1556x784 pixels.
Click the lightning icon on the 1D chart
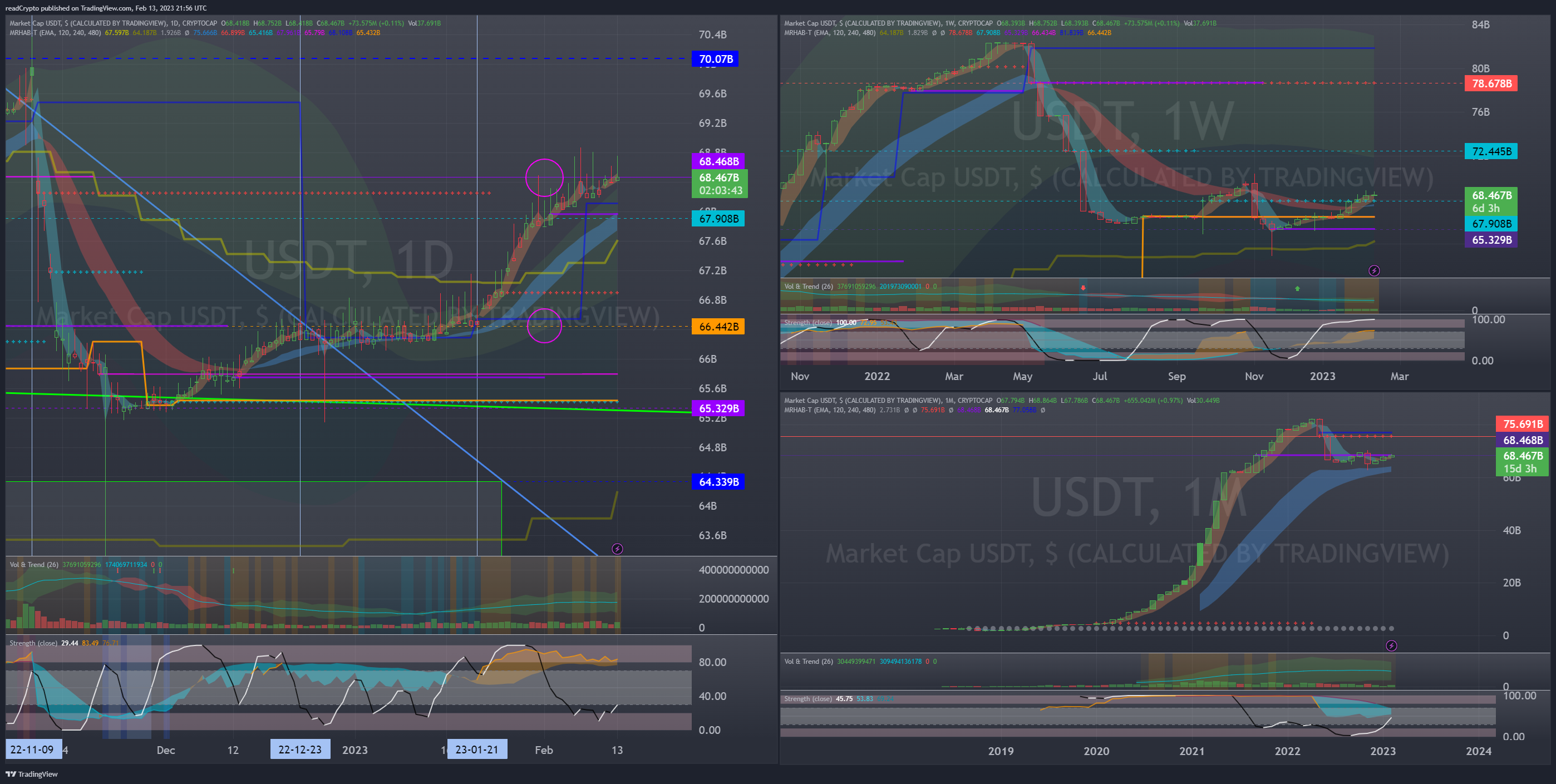point(617,549)
